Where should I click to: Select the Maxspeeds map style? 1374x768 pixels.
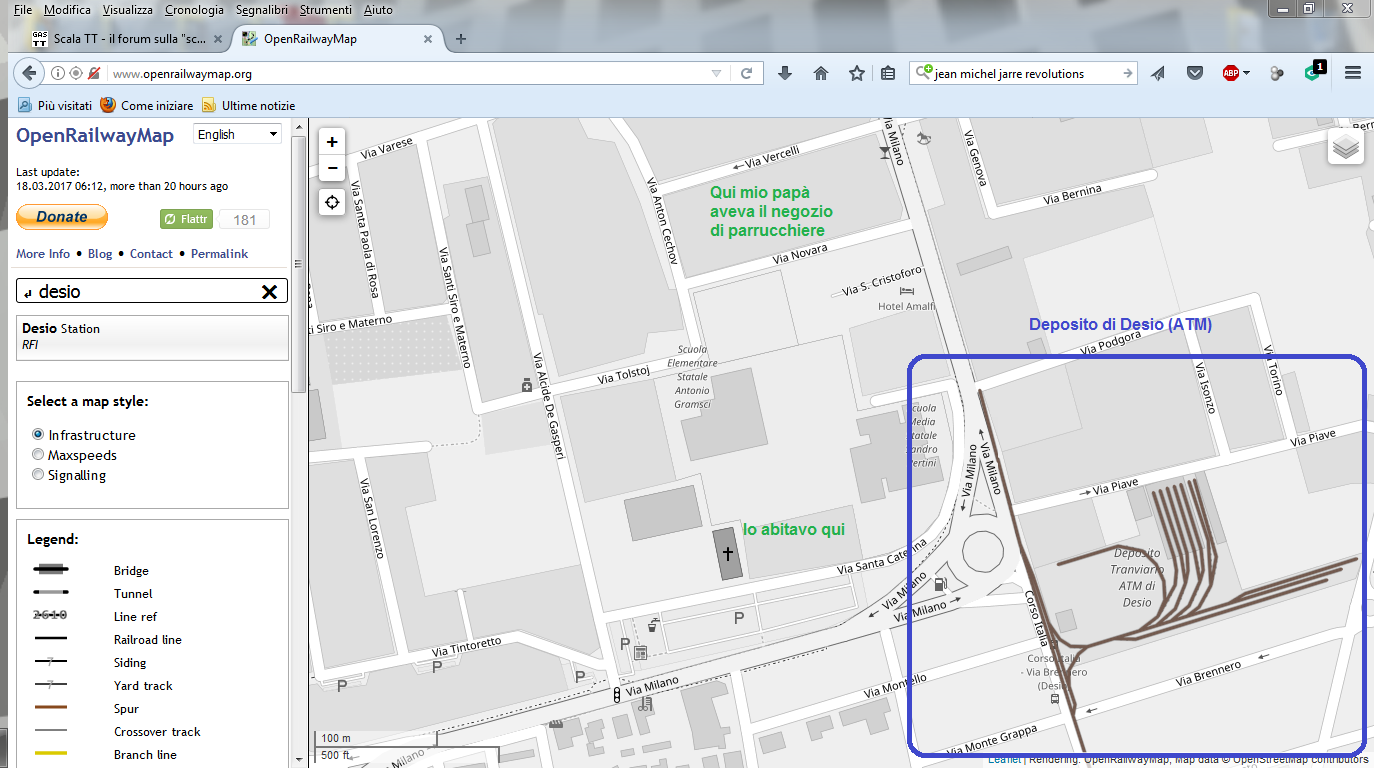pos(39,455)
